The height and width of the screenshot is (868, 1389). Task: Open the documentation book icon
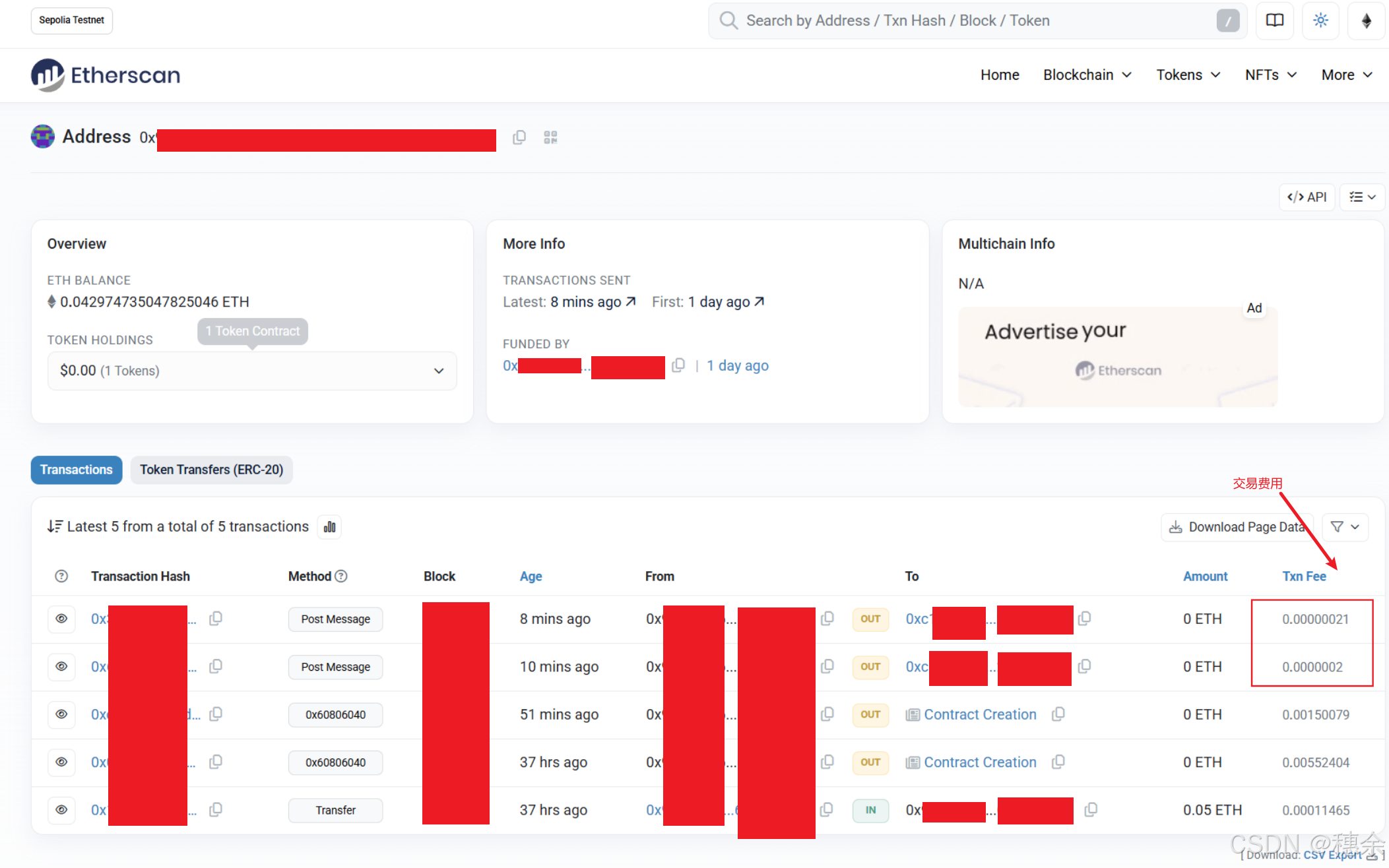[x=1274, y=20]
